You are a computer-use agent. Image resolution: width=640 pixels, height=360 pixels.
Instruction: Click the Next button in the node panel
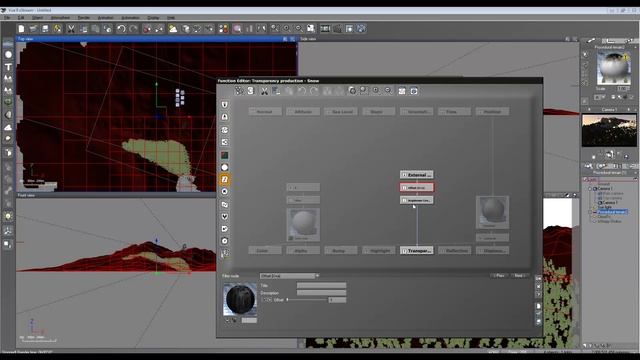(x=519, y=276)
